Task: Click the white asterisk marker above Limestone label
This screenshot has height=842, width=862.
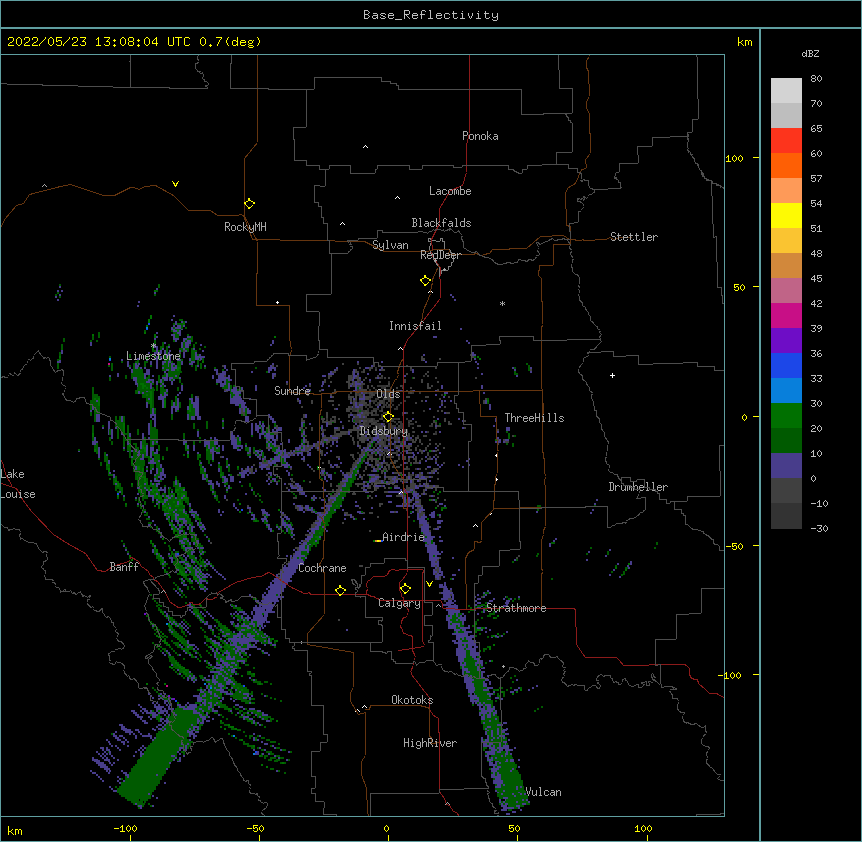Action: [x=154, y=346]
